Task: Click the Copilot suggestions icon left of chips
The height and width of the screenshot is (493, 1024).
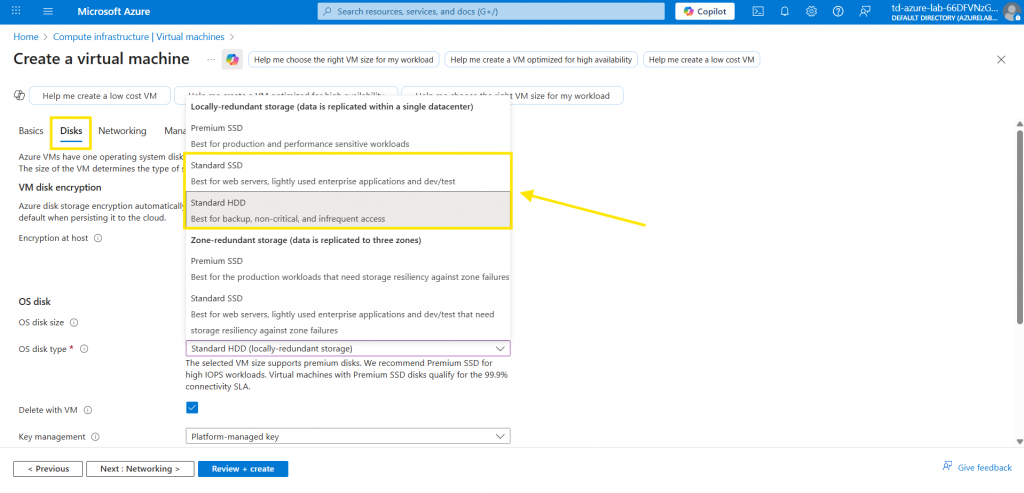Action: (20, 95)
